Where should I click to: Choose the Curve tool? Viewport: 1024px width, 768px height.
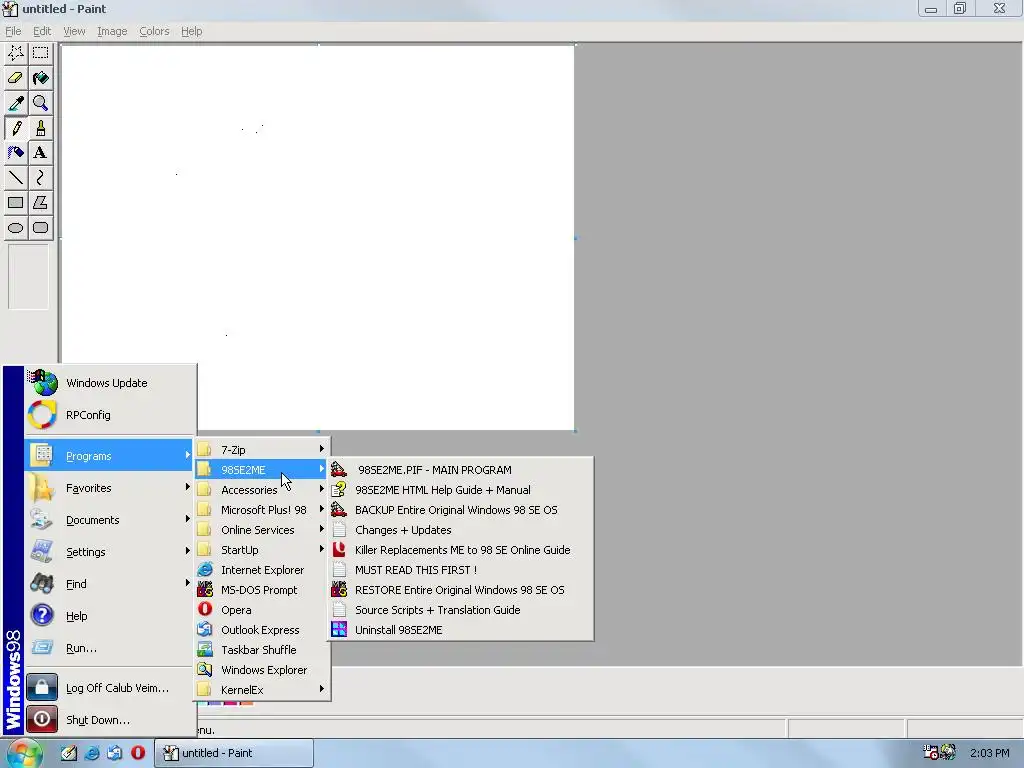pyautogui.click(x=40, y=178)
